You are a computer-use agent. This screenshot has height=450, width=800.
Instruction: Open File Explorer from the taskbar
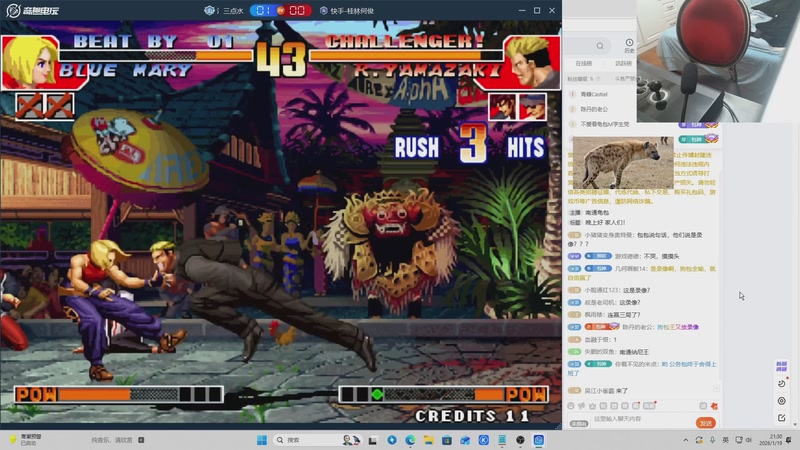tap(429, 440)
